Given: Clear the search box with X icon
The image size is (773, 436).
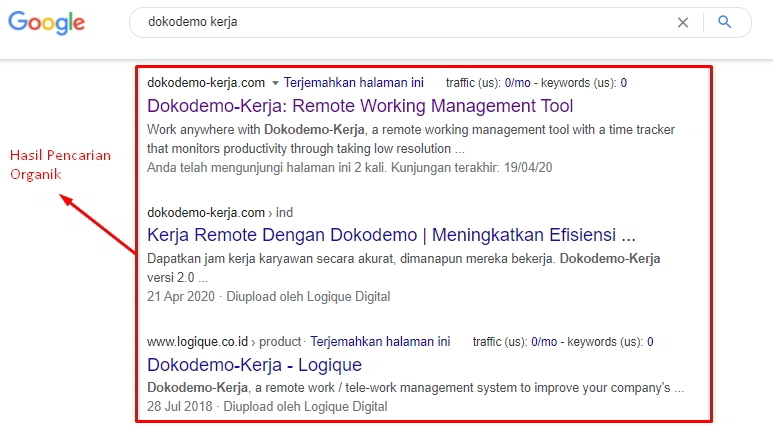Looking at the screenshot, I should tap(683, 22).
